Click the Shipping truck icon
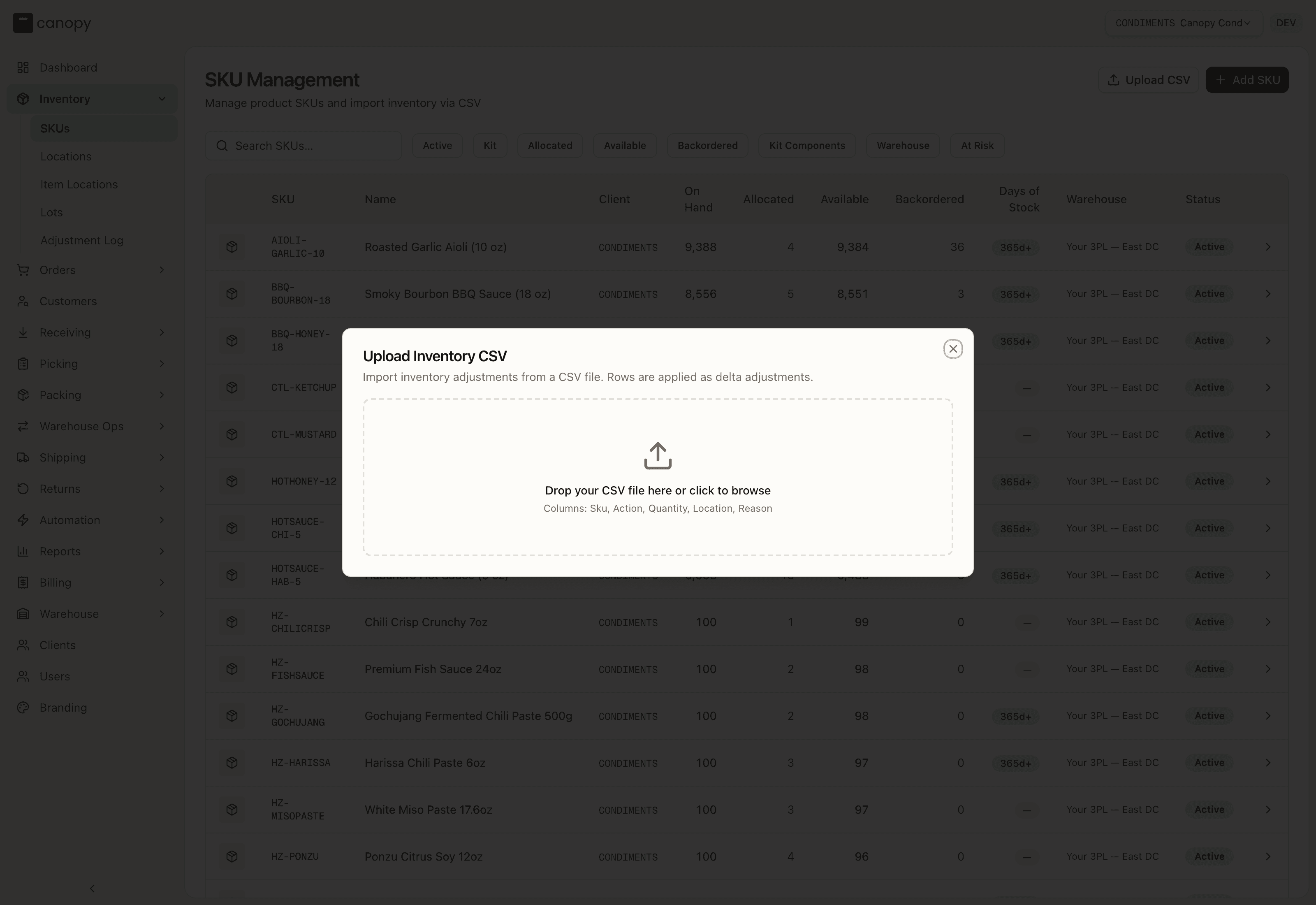 tap(23, 457)
